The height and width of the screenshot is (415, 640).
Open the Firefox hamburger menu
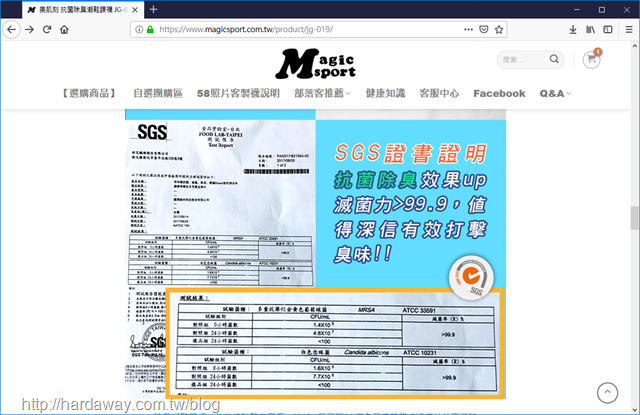(x=629, y=29)
